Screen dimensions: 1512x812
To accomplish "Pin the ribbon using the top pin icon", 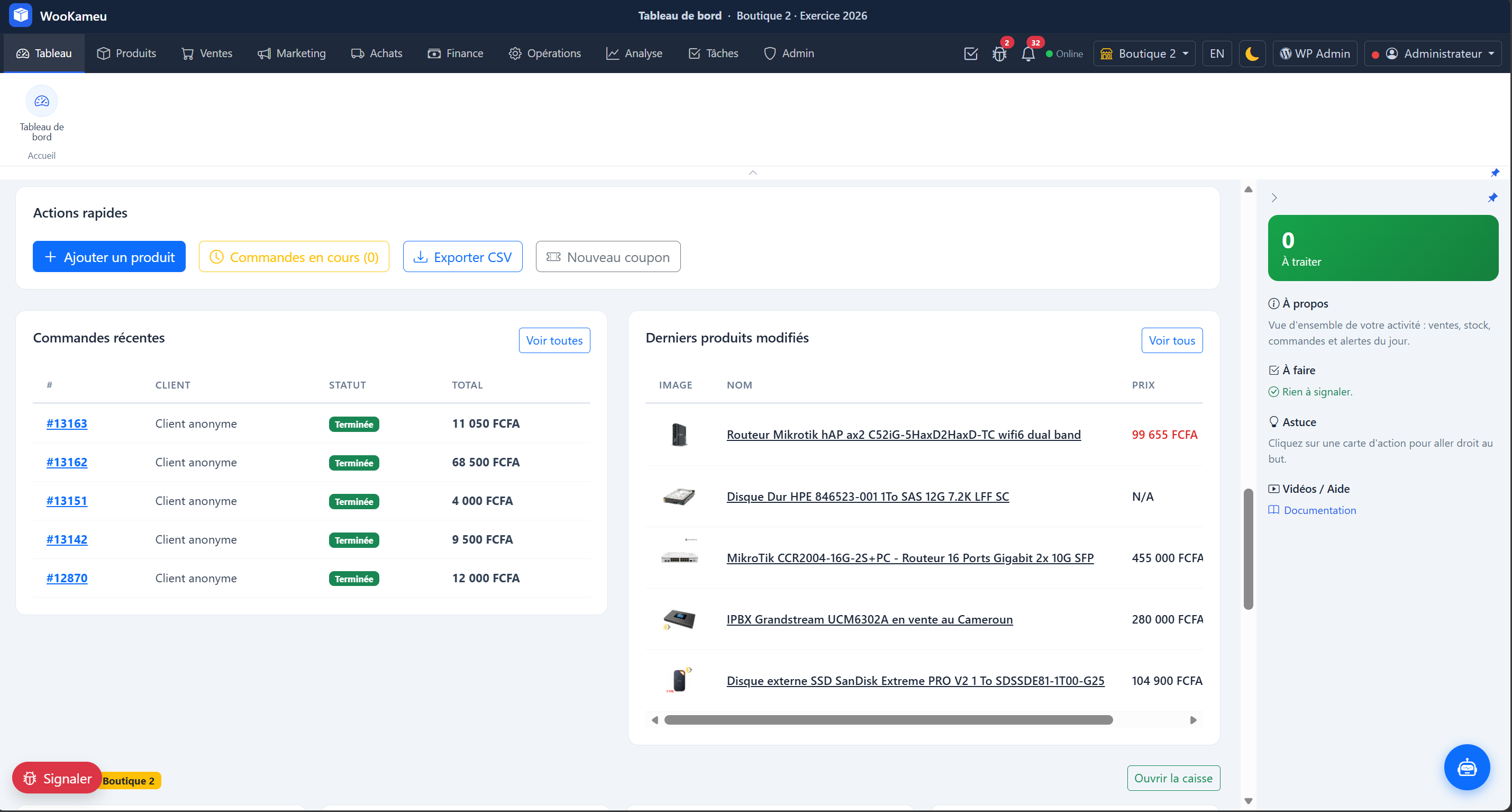I will (1495, 173).
